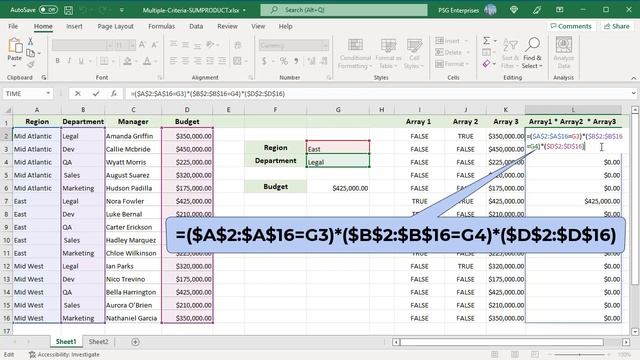Click the Insert cells button
Viewport: 640px width, 360px height.
point(451,41)
